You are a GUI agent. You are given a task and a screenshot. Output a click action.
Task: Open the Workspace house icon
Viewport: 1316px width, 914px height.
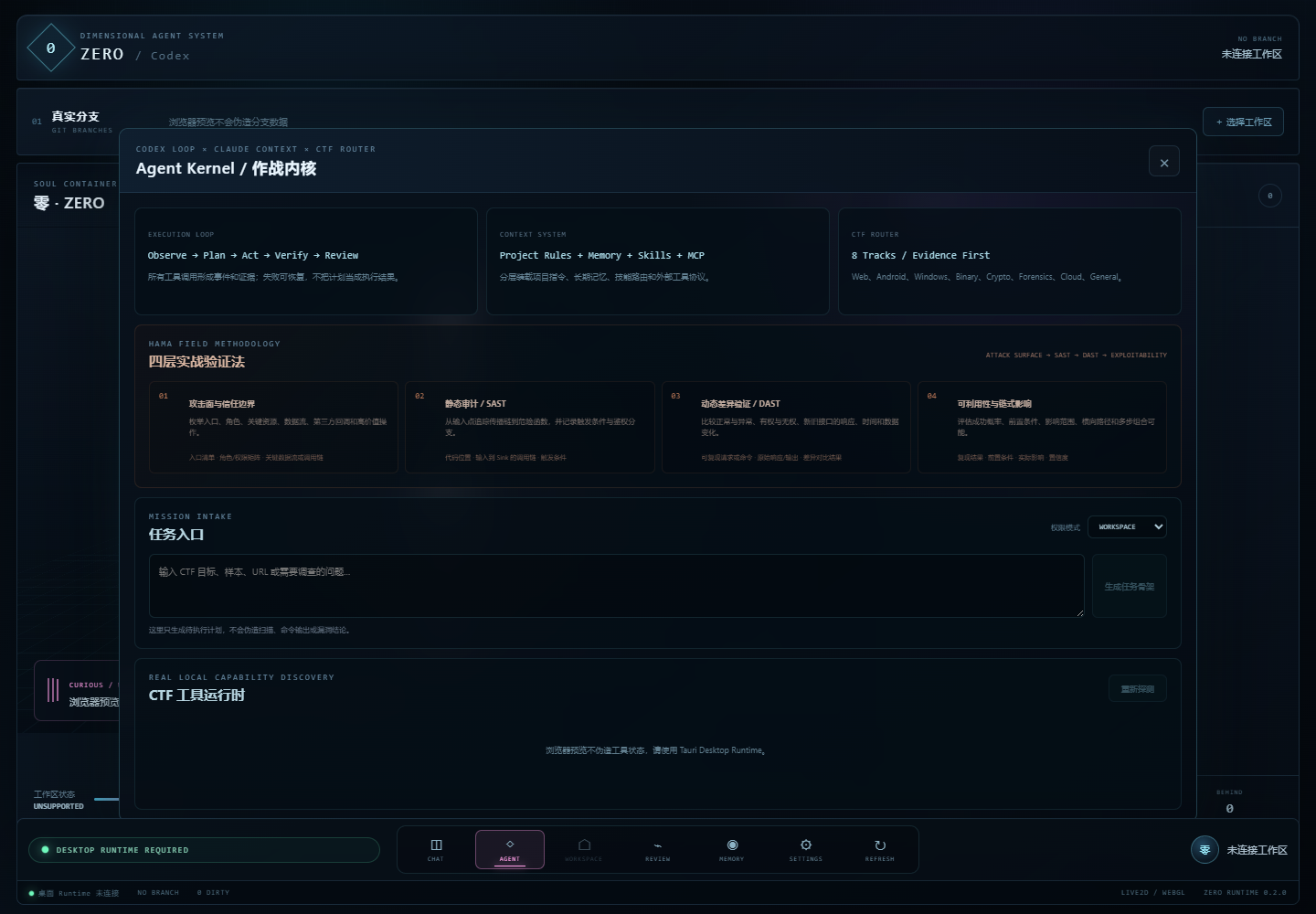(584, 845)
